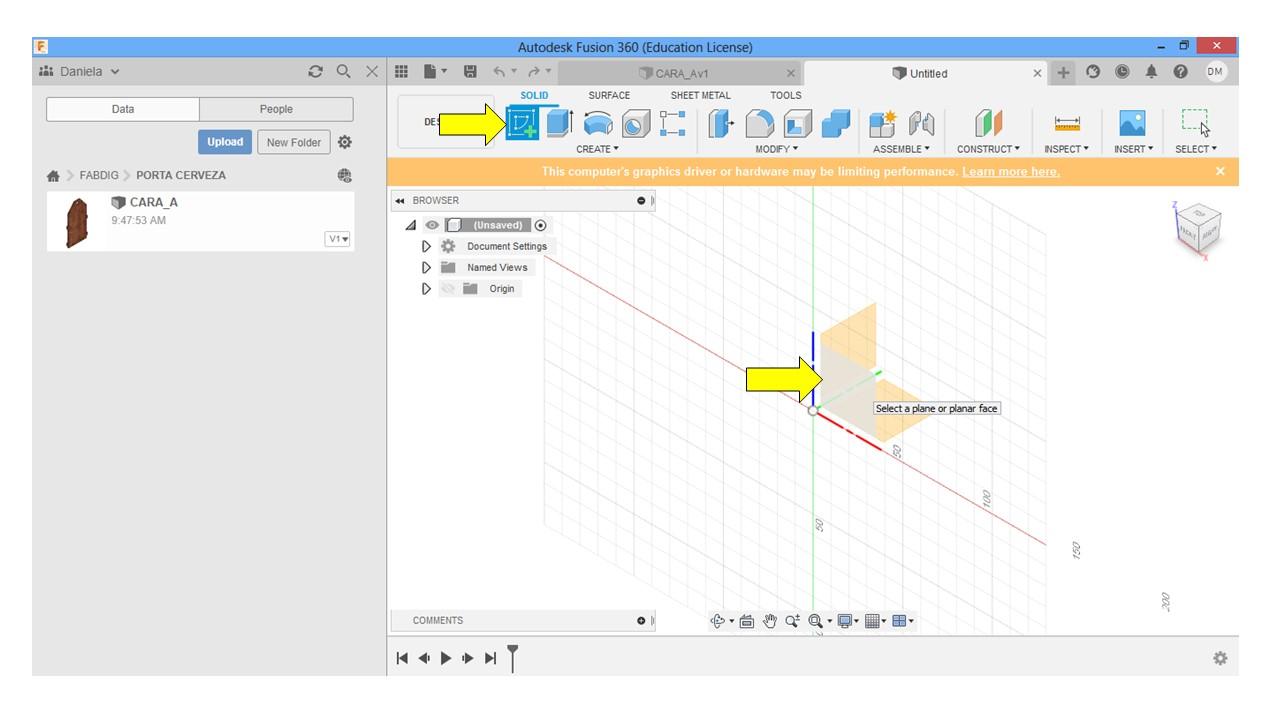The image size is (1280, 720).
Task: Click the Offset Plane construct icon
Action: 988,123
